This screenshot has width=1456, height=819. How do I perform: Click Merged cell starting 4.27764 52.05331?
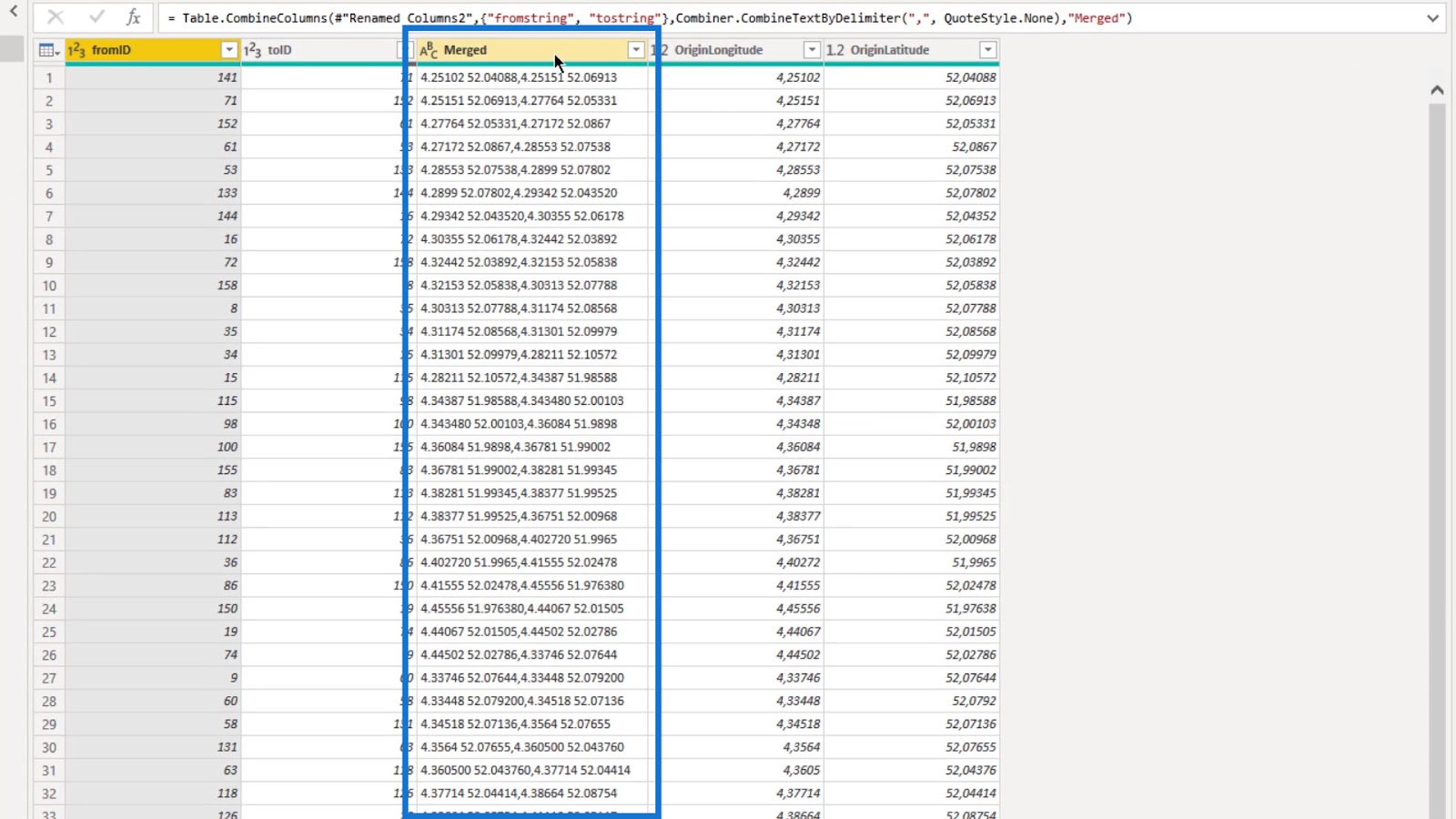click(x=531, y=124)
